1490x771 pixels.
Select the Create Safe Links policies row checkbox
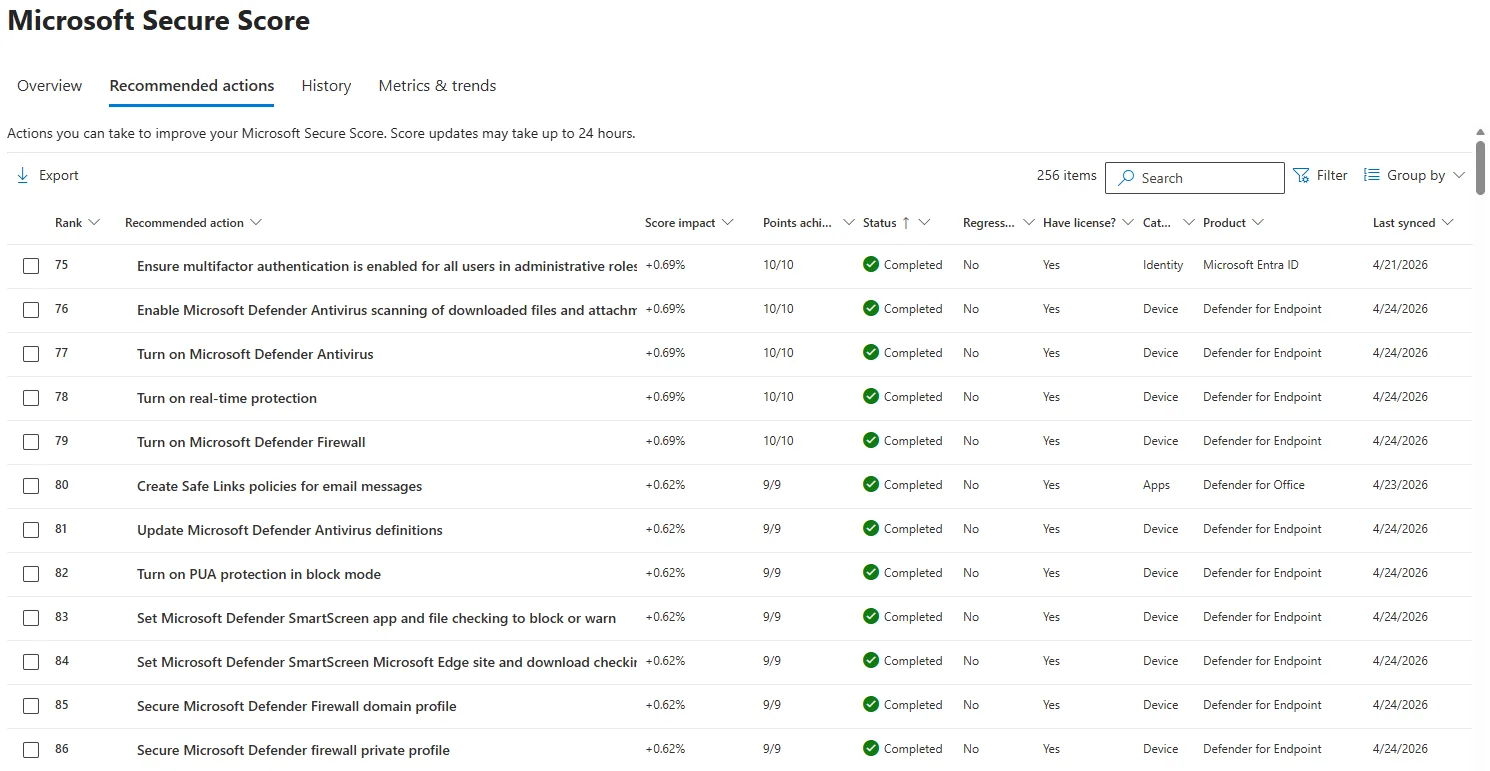point(31,486)
